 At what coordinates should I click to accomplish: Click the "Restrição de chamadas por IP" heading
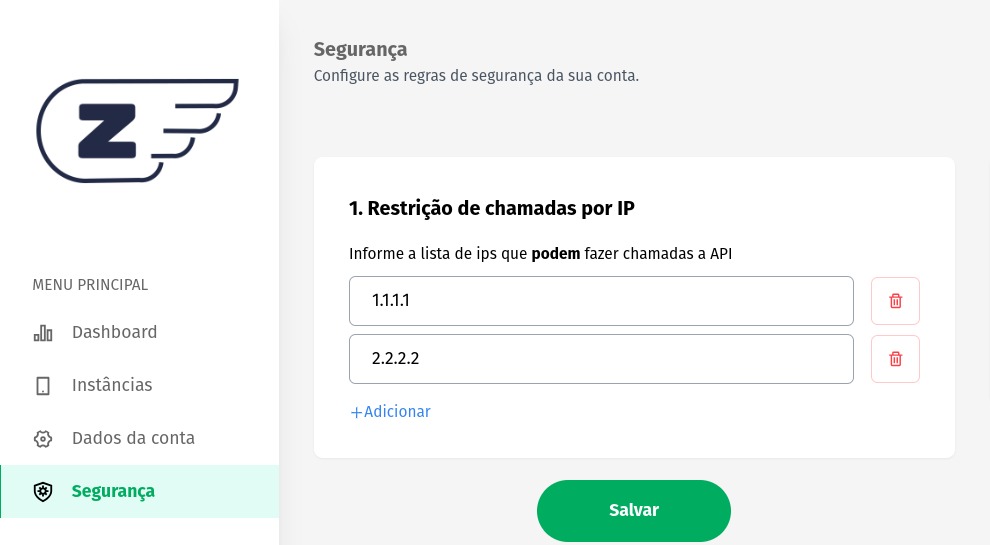point(492,208)
